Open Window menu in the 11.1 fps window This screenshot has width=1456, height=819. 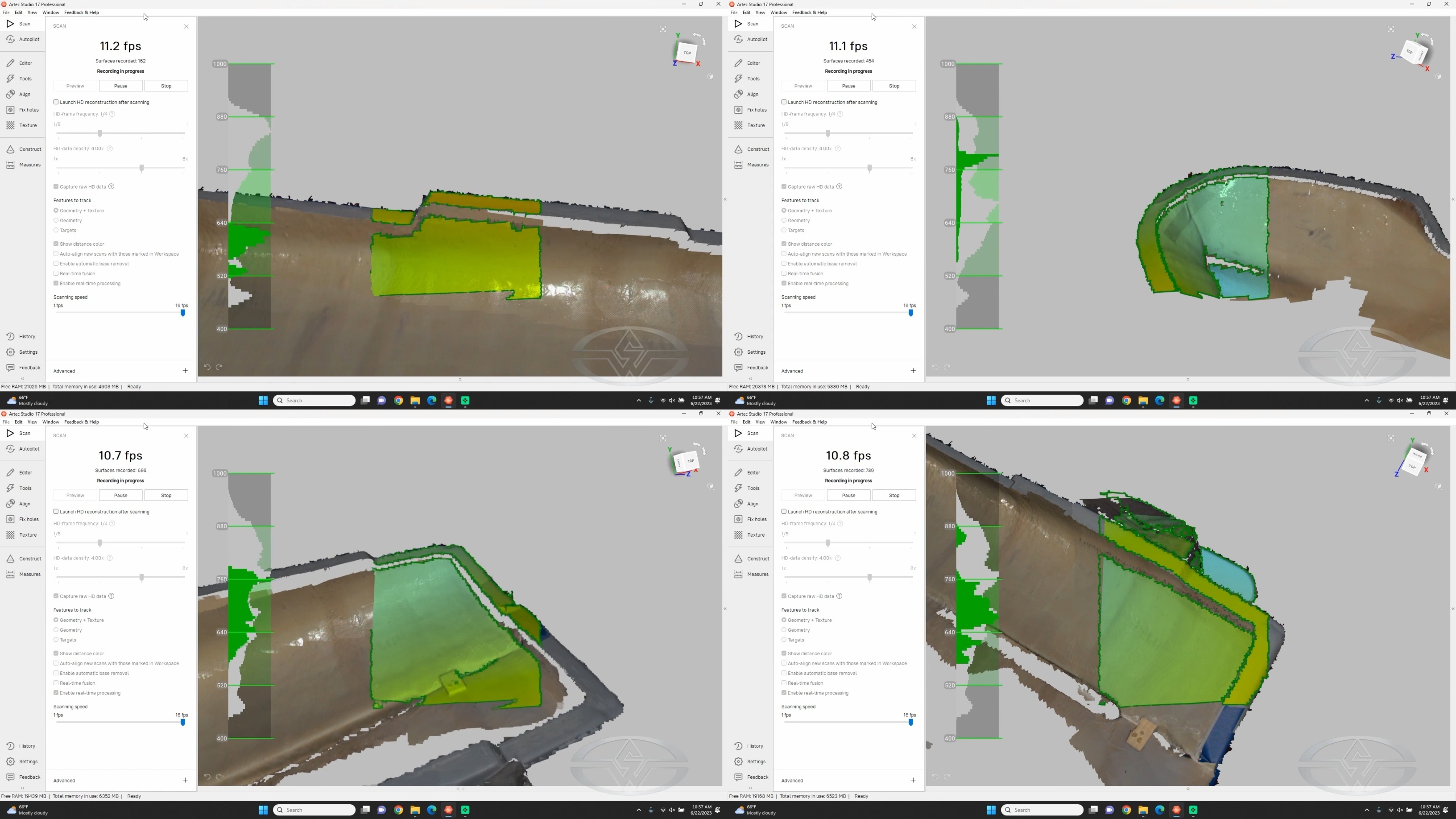point(778,12)
